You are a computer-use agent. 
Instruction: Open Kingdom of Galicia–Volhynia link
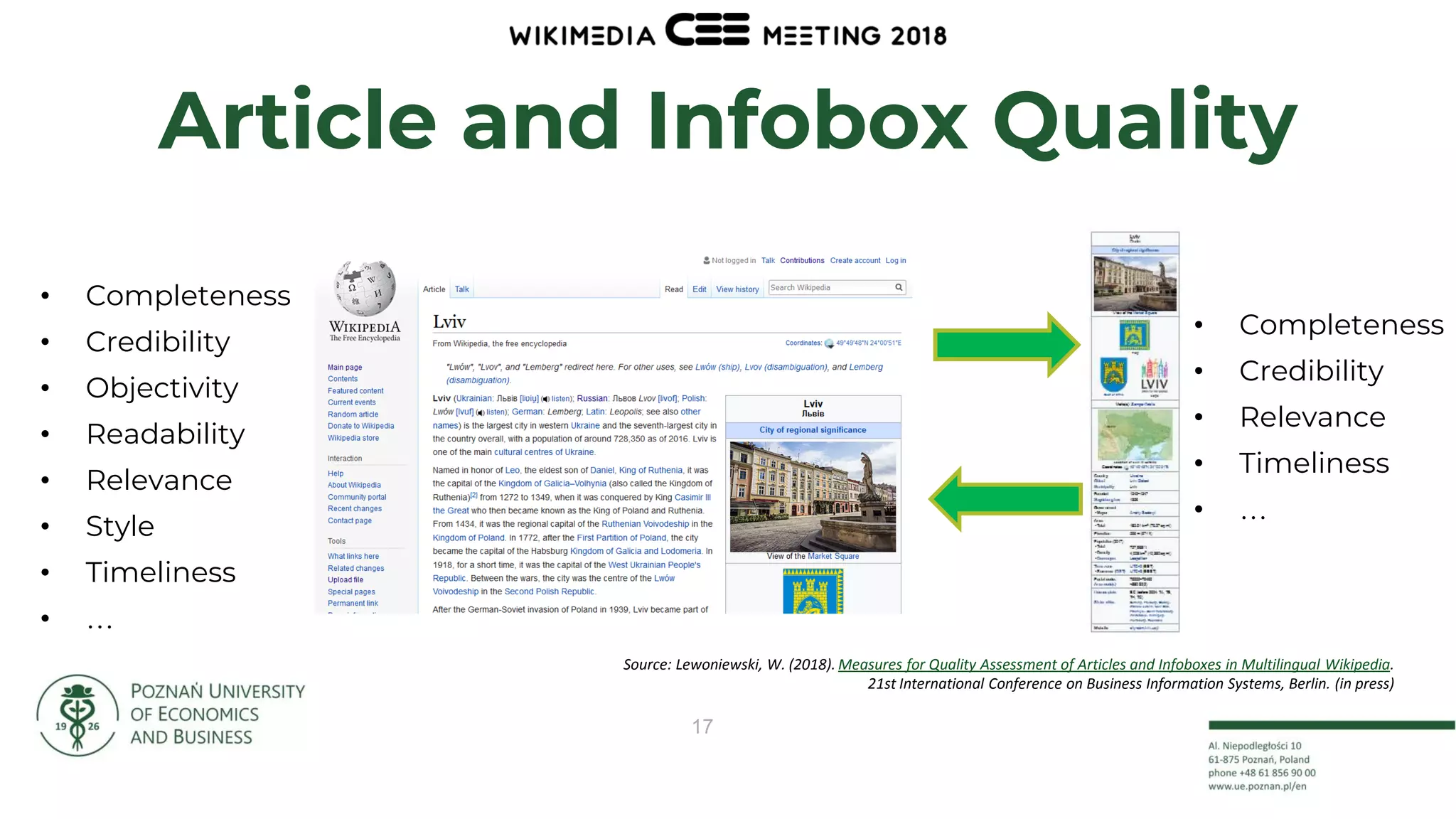[552, 483]
